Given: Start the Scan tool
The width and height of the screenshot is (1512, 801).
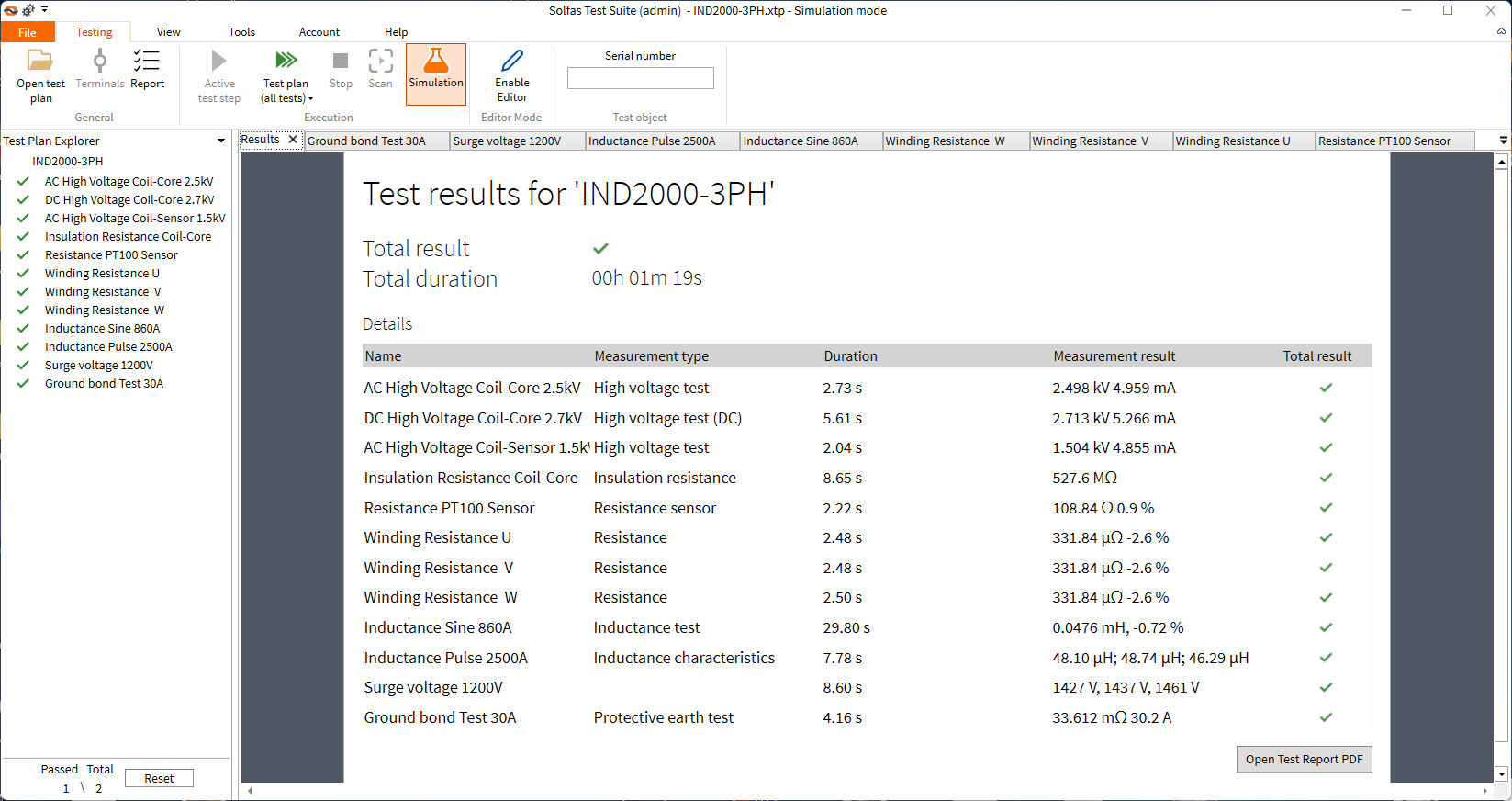Looking at the screenshot, I should point(380,70).
